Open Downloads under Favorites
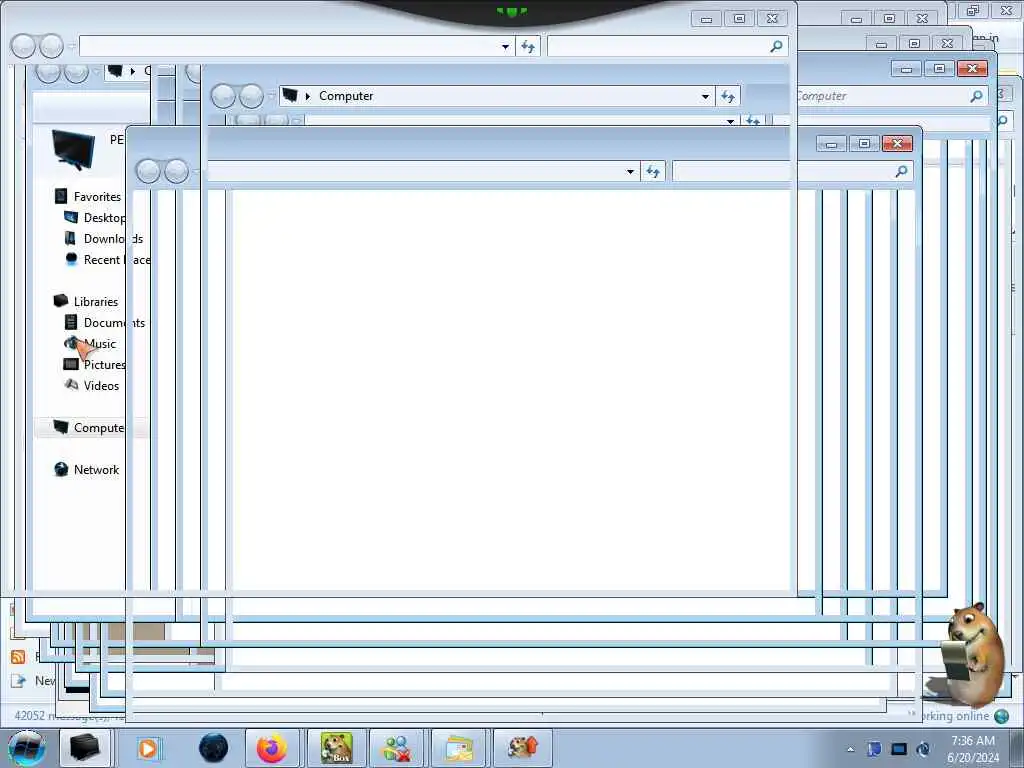 pos(103,238)
